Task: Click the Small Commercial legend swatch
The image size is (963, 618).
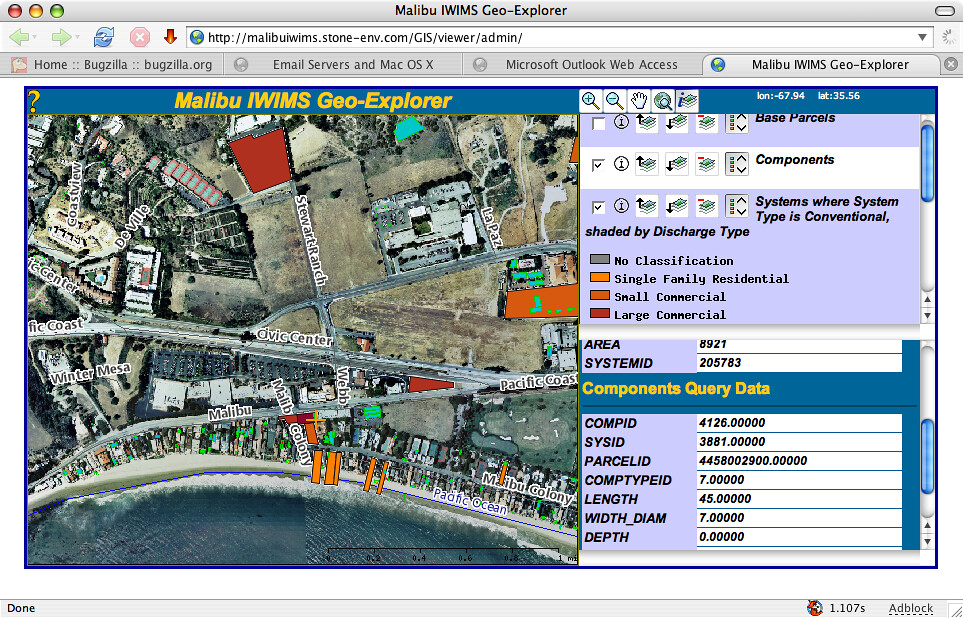Action: click(600, 295)
